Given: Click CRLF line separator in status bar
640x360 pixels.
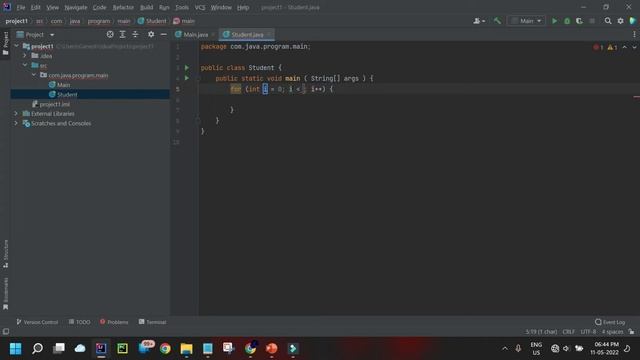Looking at the screenshot, I should point(568,332).
